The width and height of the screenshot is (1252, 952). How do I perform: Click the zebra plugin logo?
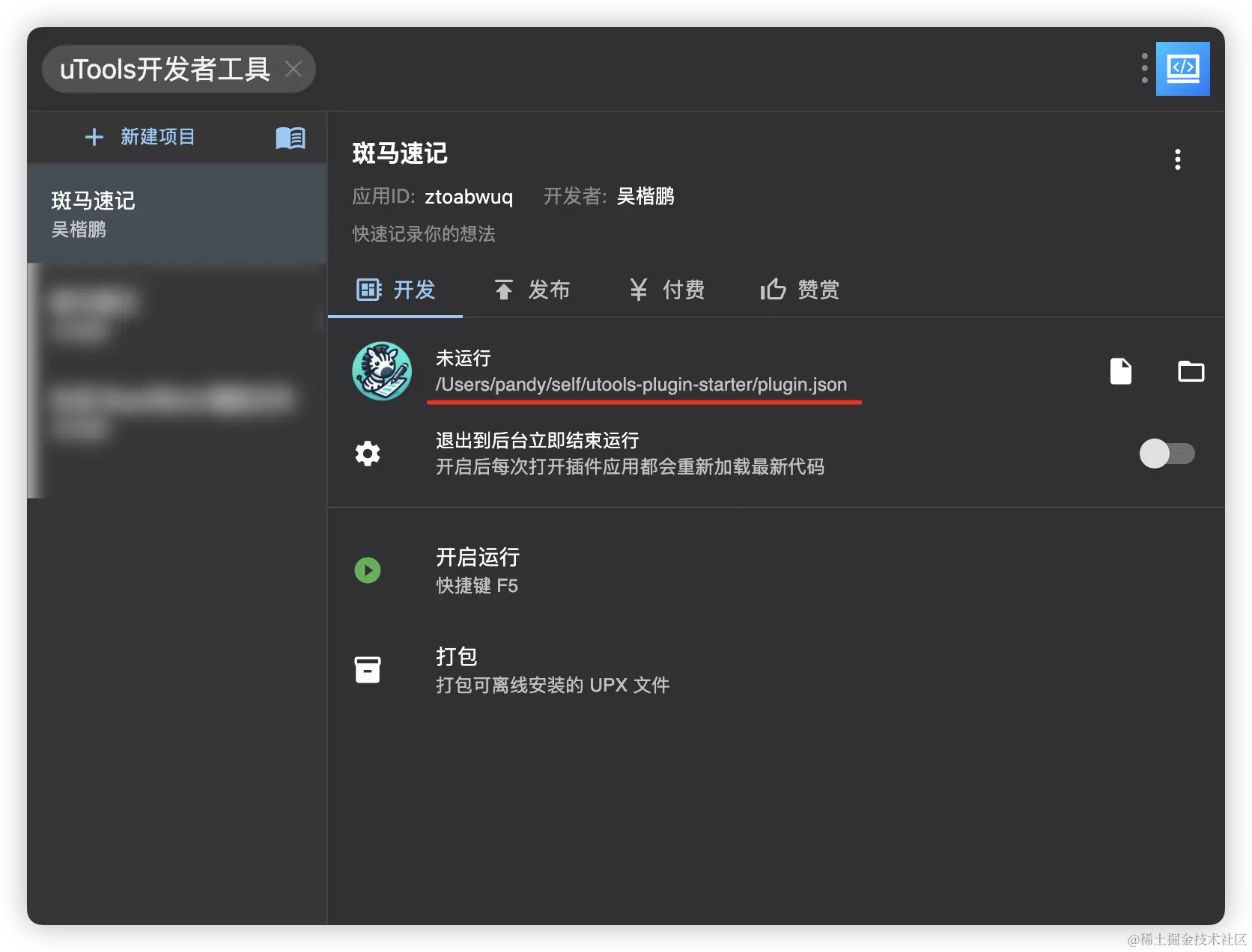382,371
